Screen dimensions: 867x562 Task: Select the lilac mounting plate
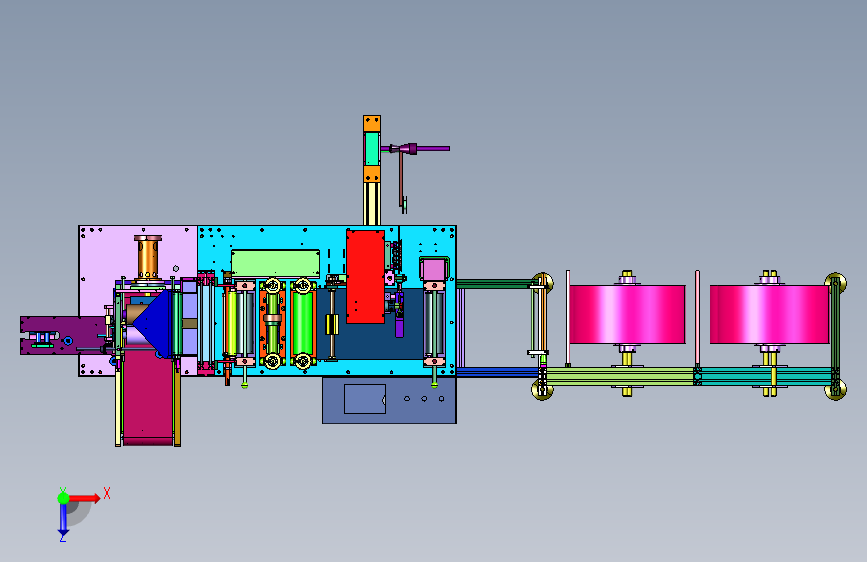[x=111, y=254]
